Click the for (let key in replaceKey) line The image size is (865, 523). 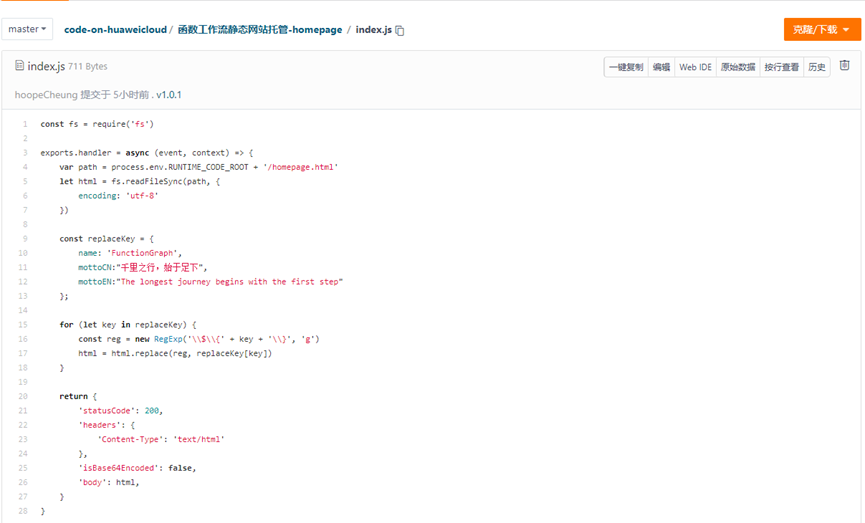pyautogui.click(x=128, y=325)
